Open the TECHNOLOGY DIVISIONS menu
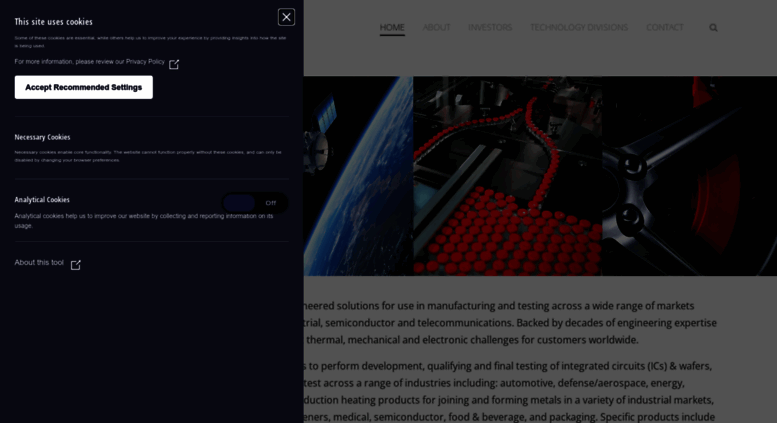Screen dimensions: 777x423 [x=579, y=27]
